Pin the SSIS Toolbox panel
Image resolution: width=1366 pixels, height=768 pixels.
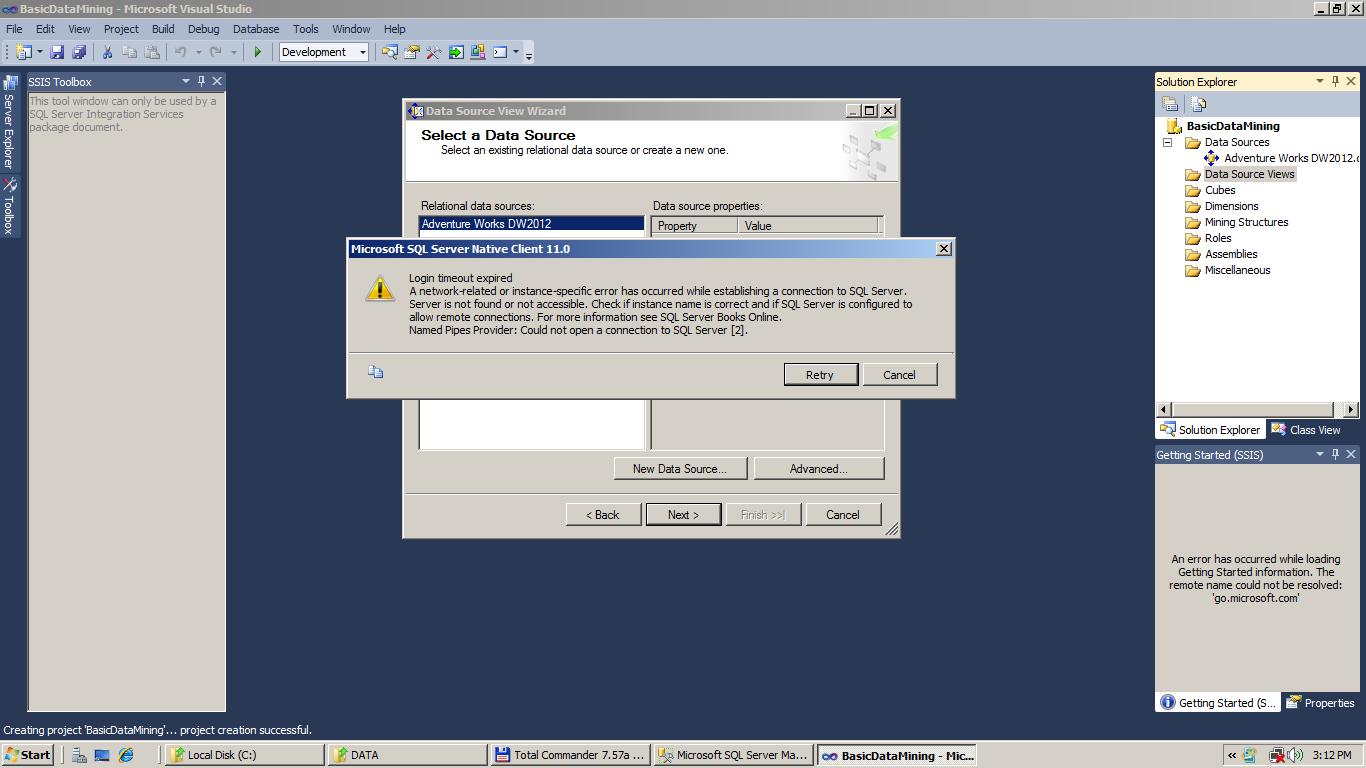(x=200, y=81)
